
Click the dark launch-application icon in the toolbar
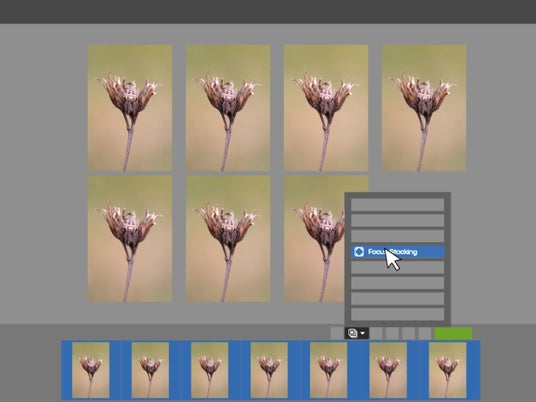352,333
